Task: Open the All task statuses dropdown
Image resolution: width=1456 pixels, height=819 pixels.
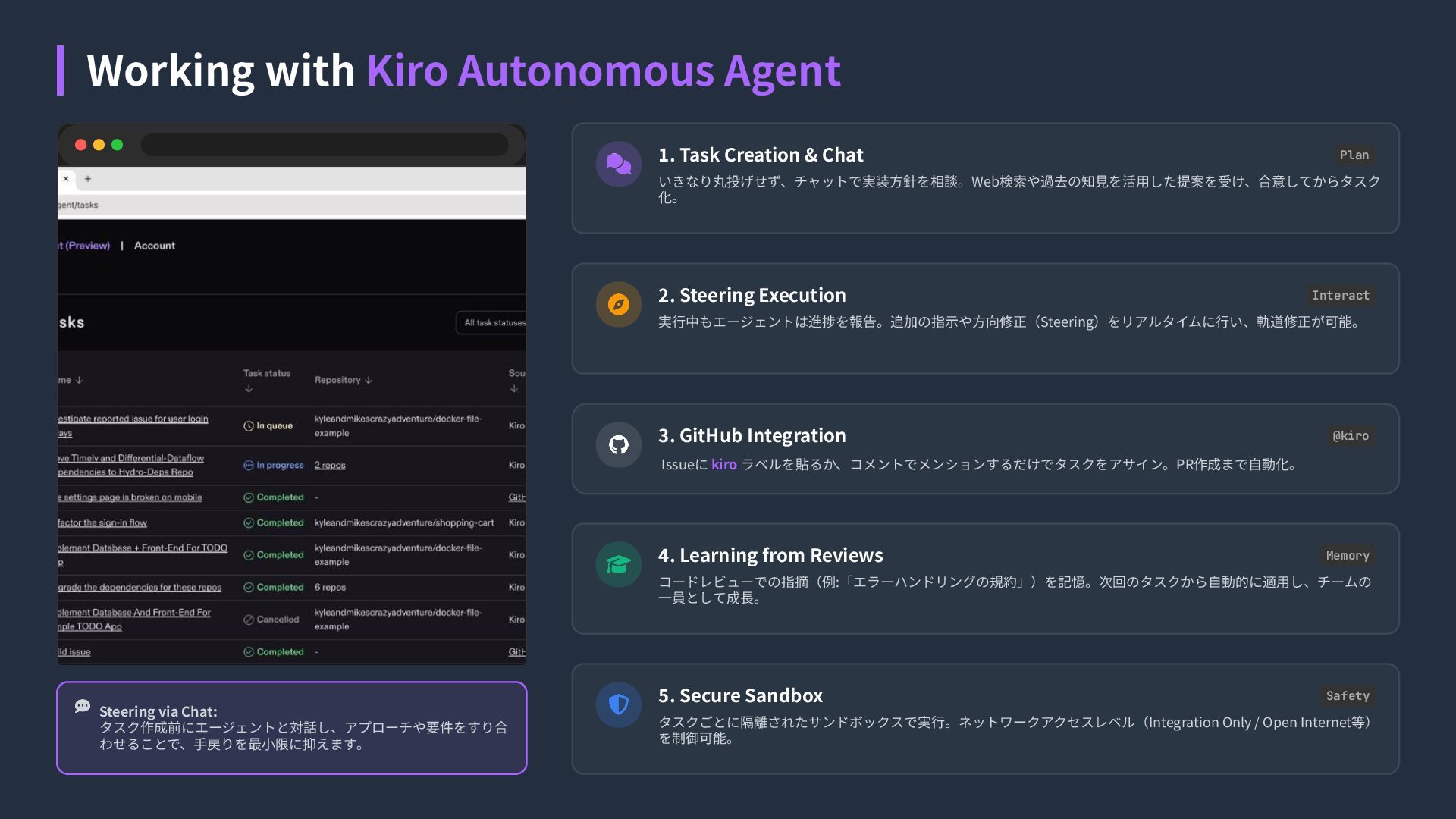Action: 491,322
